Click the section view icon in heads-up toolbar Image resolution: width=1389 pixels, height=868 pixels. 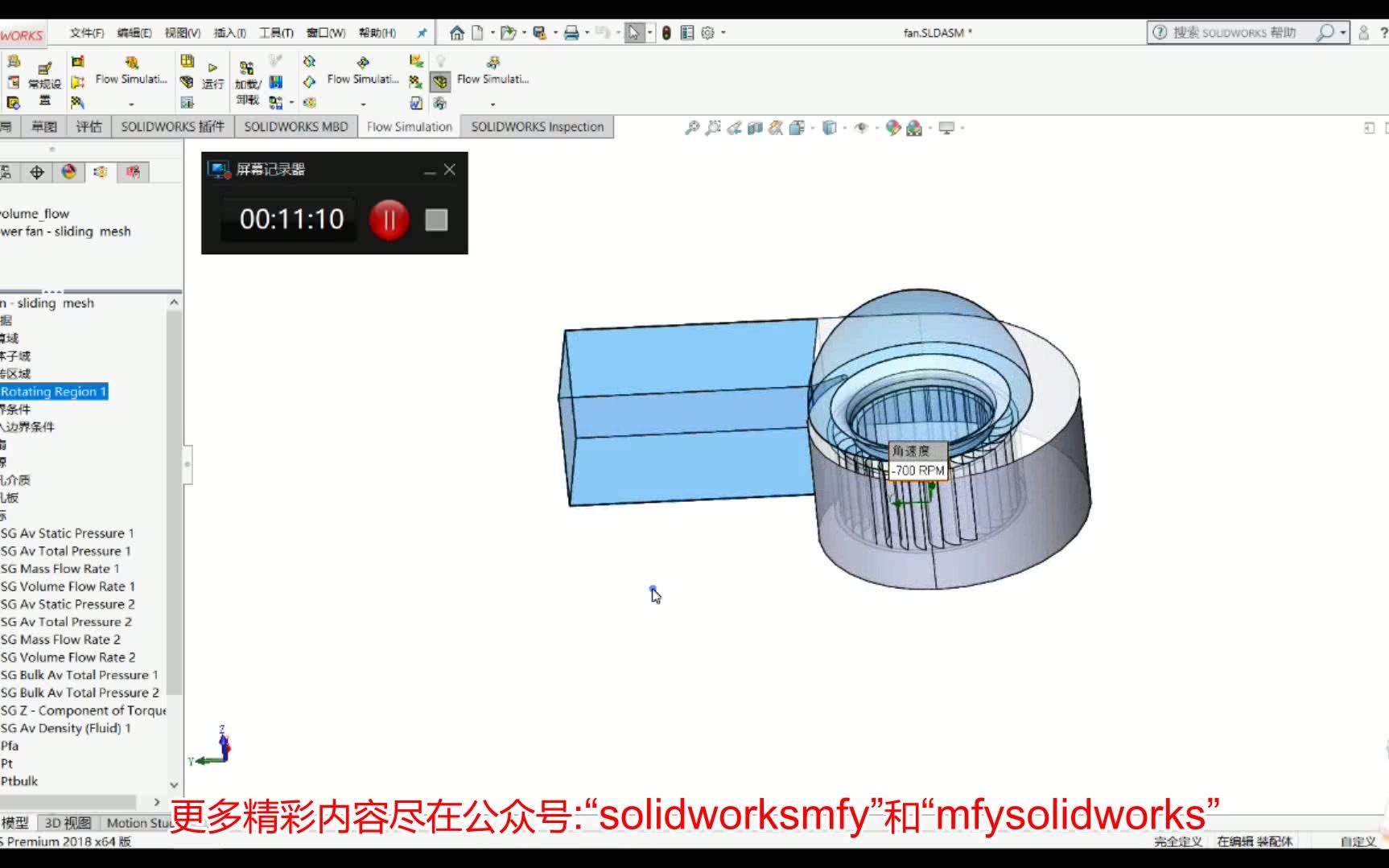click(x=755, y=127)
